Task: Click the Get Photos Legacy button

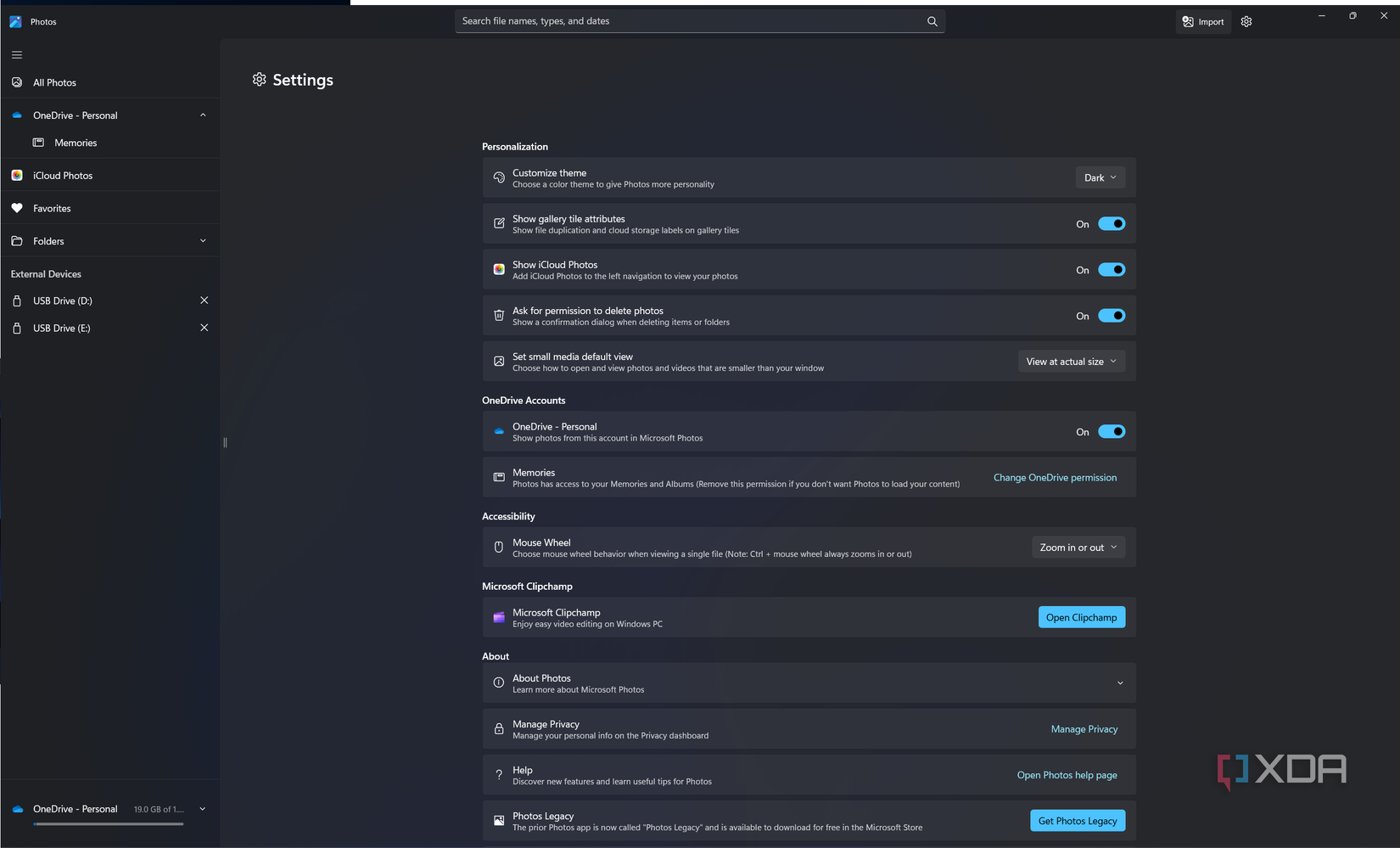Action: tap(1078, 821)
